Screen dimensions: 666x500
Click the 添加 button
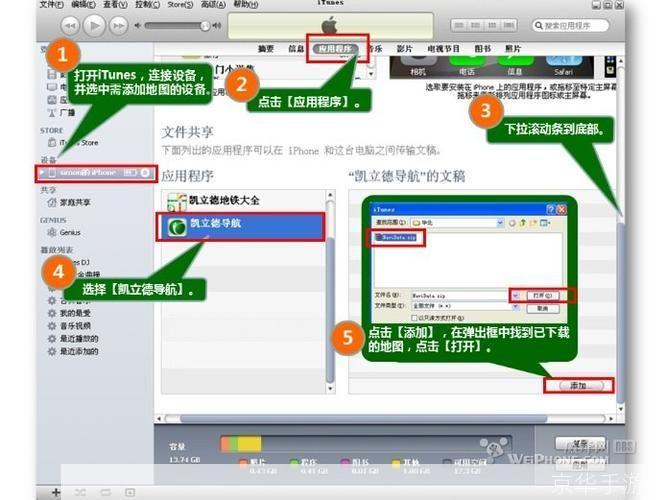click(x=579, y=386)
